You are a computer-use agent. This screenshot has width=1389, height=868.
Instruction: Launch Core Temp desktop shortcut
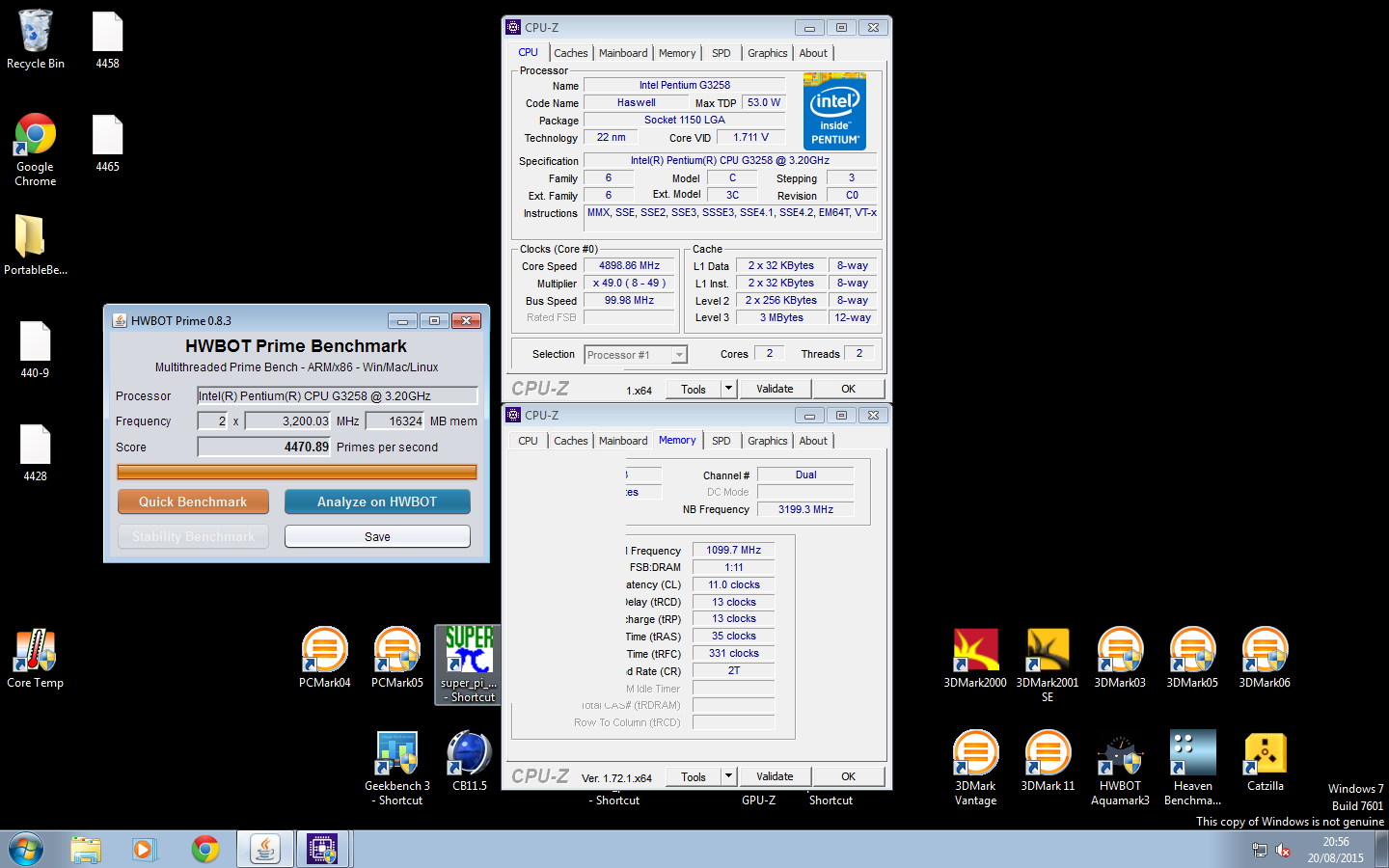36,658
